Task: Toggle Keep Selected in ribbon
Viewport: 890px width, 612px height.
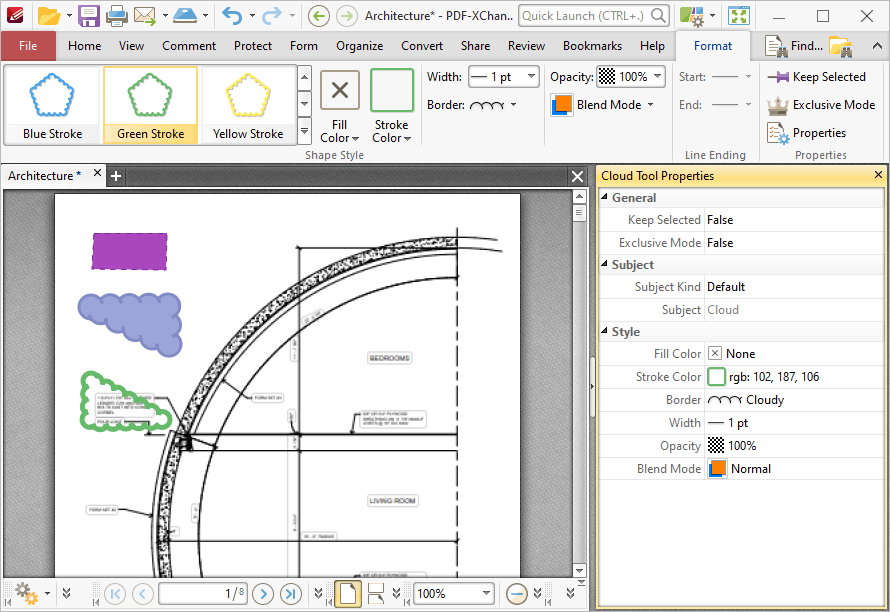Action: [x=816, y=77]
